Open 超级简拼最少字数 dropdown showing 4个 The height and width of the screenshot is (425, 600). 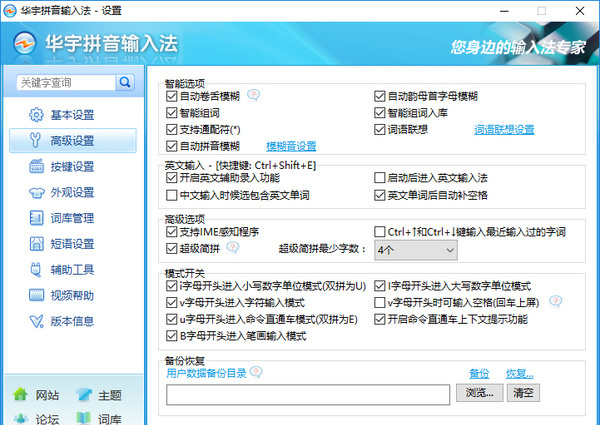[x=416, y=250]
